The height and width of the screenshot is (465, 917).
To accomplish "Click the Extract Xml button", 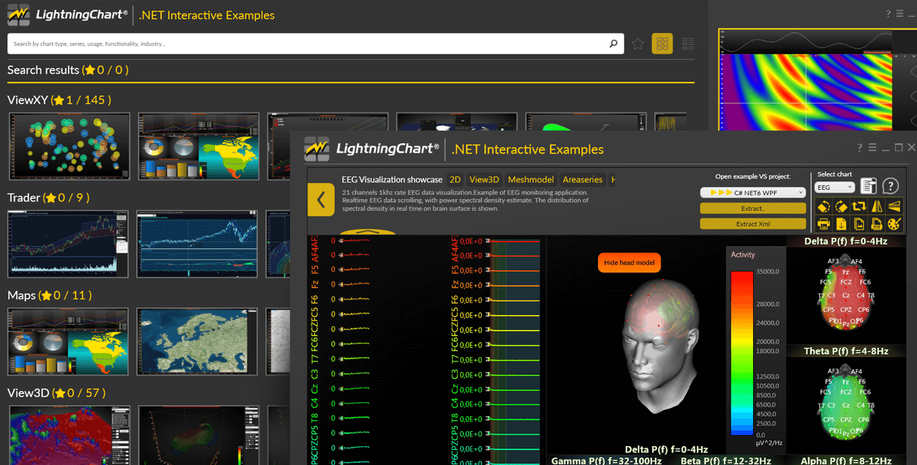I will [753, 224].
